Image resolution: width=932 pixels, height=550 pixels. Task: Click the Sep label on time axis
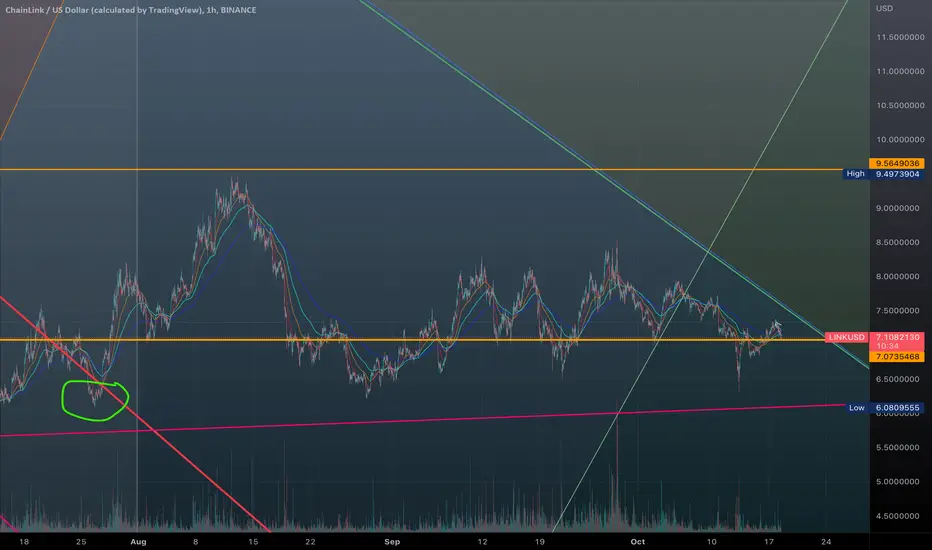(x=392, y=542)
